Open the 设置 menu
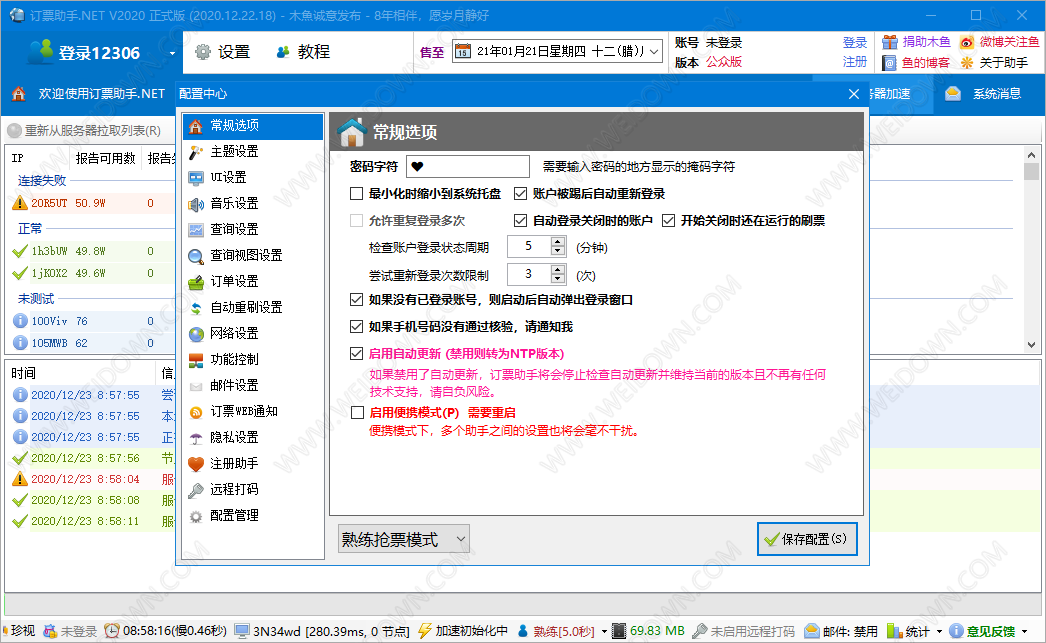This screenshot has height=643, width=1046. pos(222,52)
